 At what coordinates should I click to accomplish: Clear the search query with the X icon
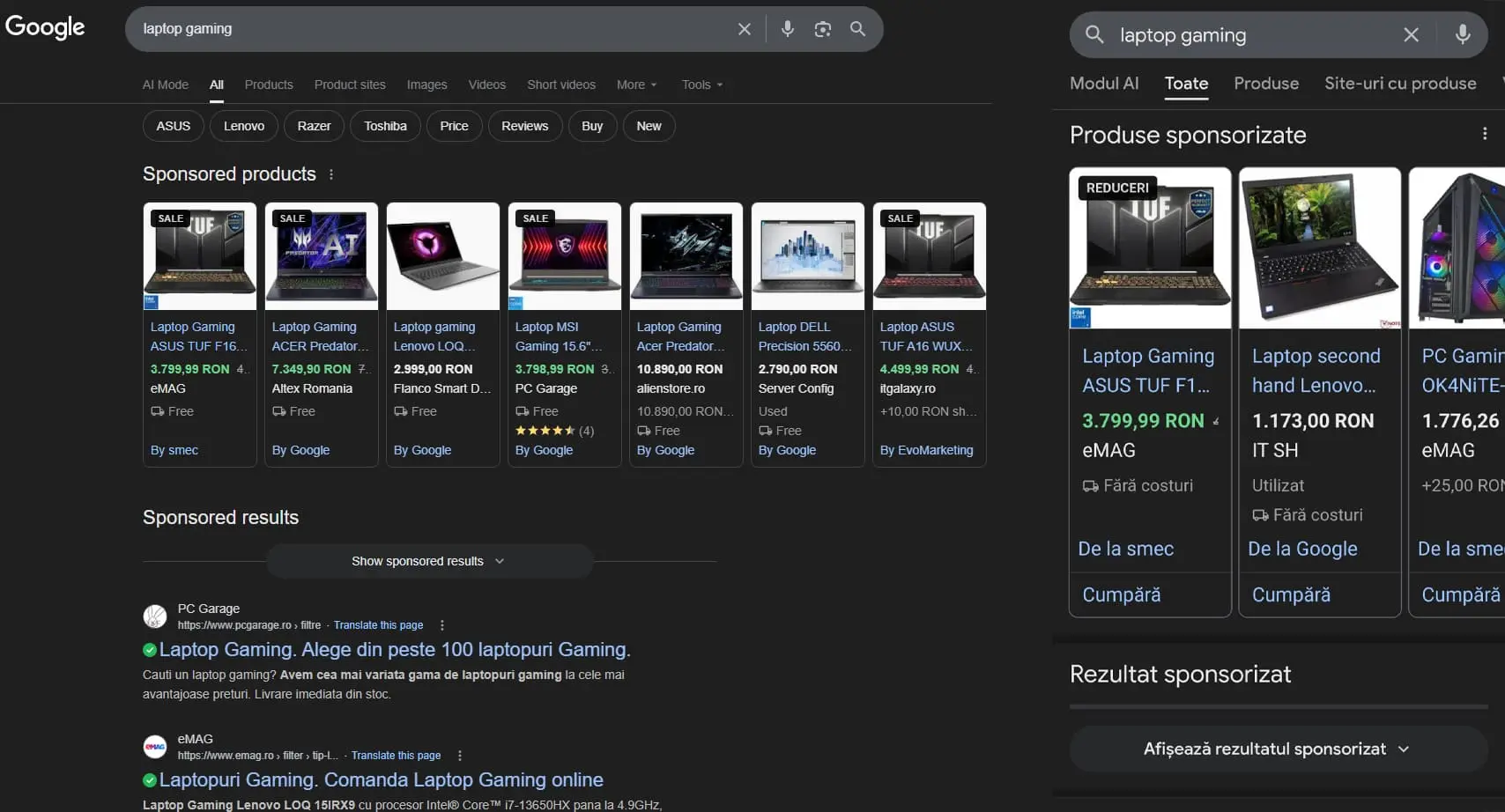[744, 28]
